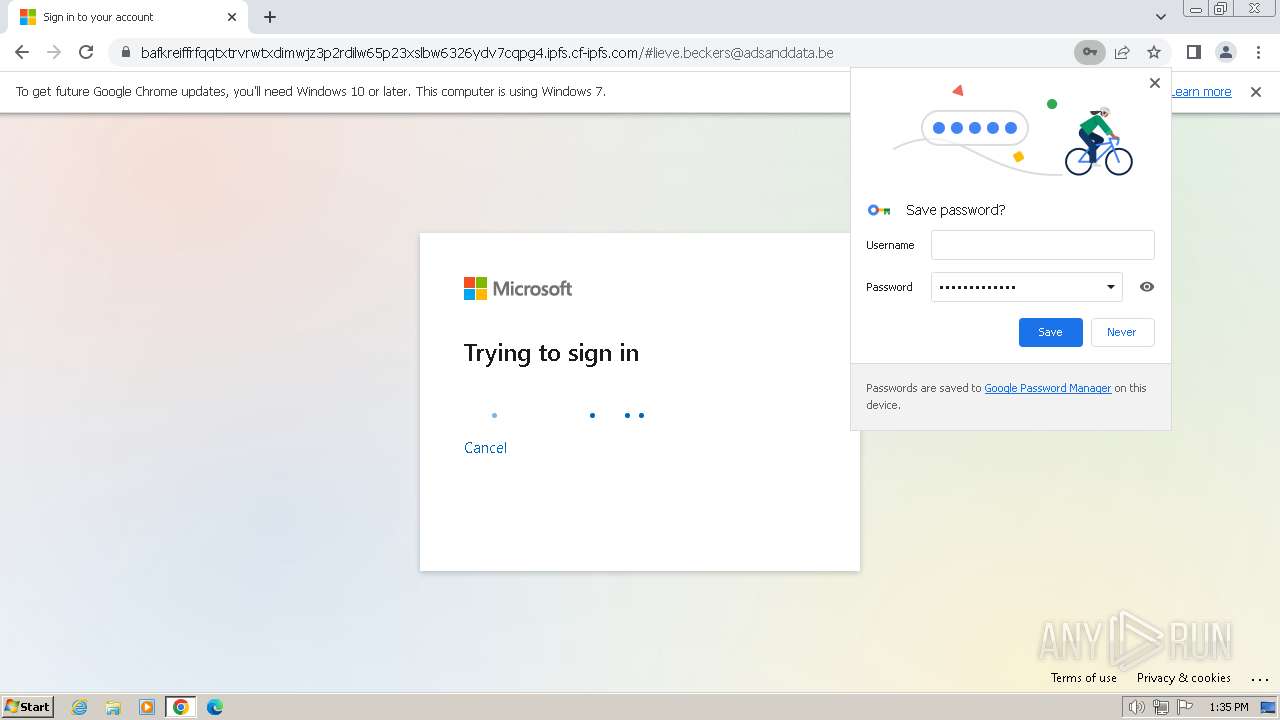Click the Microsoft logo
Viewport: 1280px width, 720px height.
tap(518, 288)
